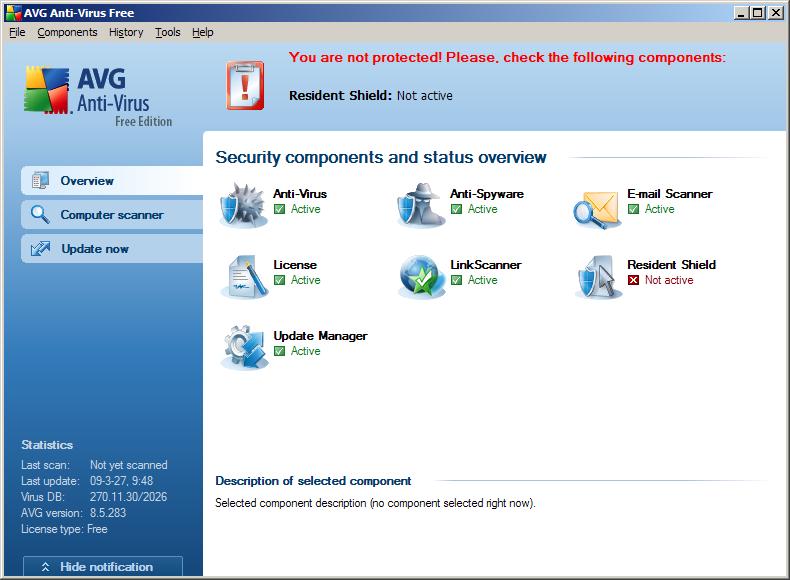Click the 'Statistics' heading

point(47,444)
